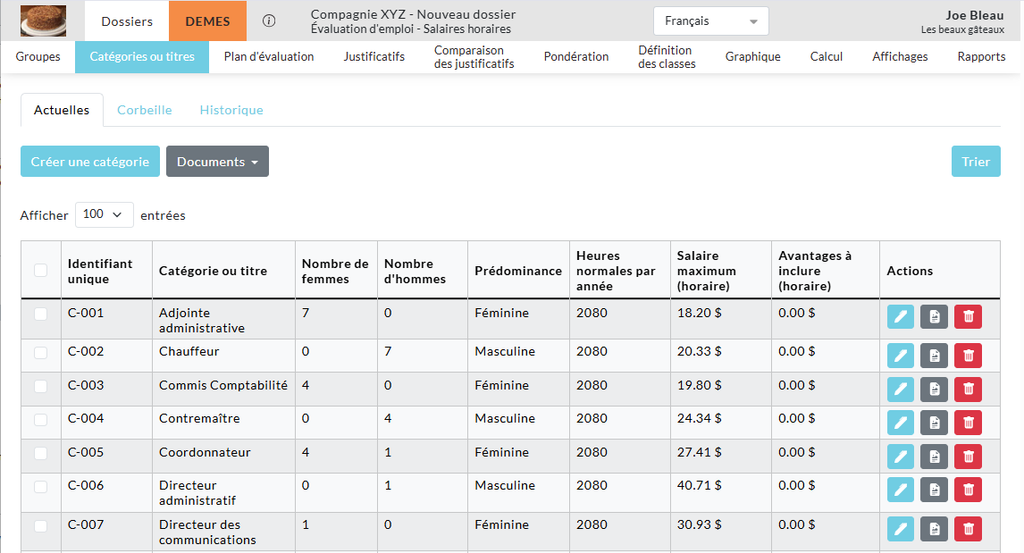1024x553 pixels.
Task: Open the Dossiers tab
Action: (127, 21)
